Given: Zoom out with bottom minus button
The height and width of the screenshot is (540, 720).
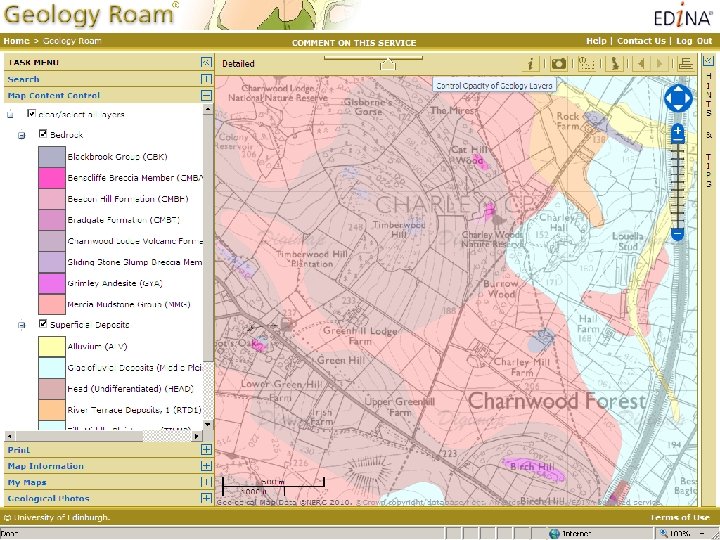Looking at the screenshot, I should 678,233.
